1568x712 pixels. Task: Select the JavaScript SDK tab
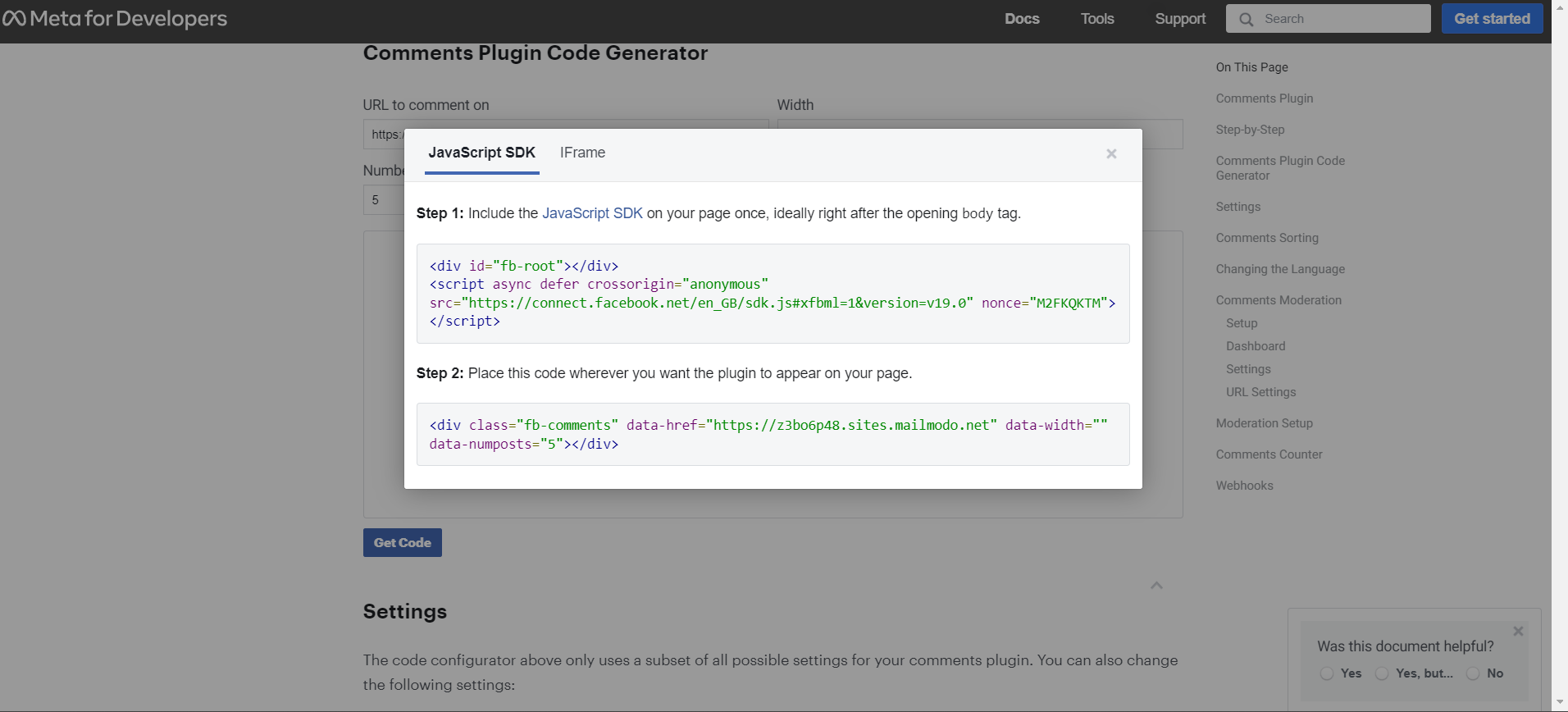click(481, 153)
